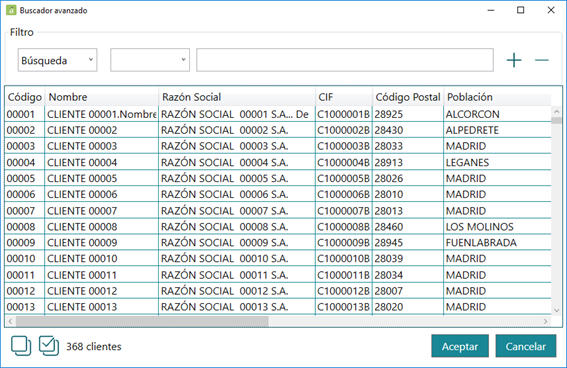Add a filter row with plus icon
567x368 pixels.
coord(514,60)
